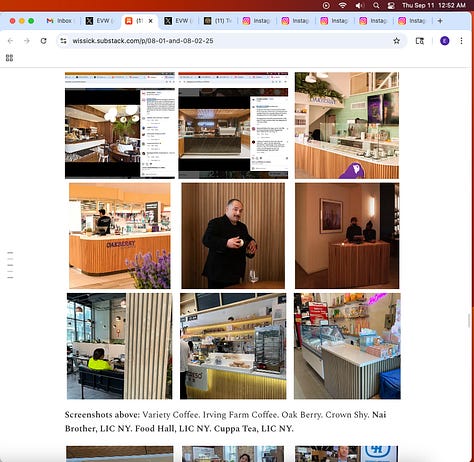
Task: Reload the Substack page
Action: (43, 41)
